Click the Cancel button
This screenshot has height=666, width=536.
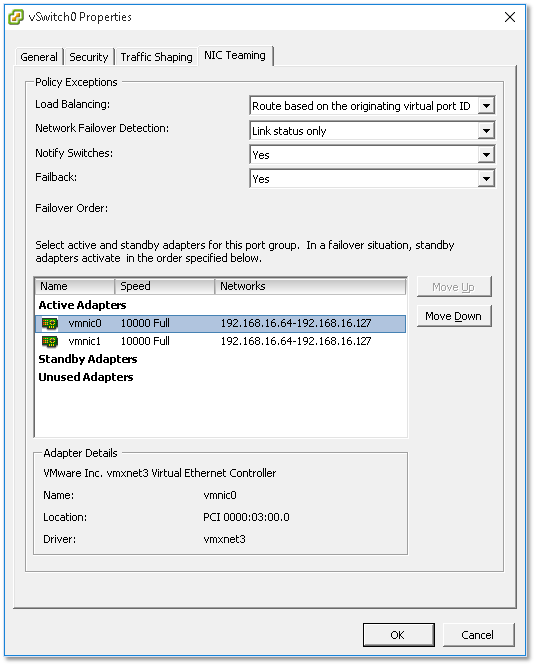point(478,635)
